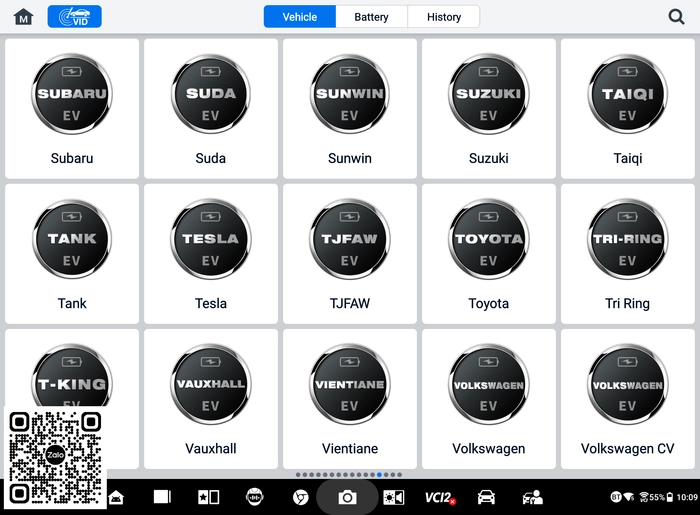Select the Subaru EV badge
This screenshot has height=515, width=700.
(72, 94)
